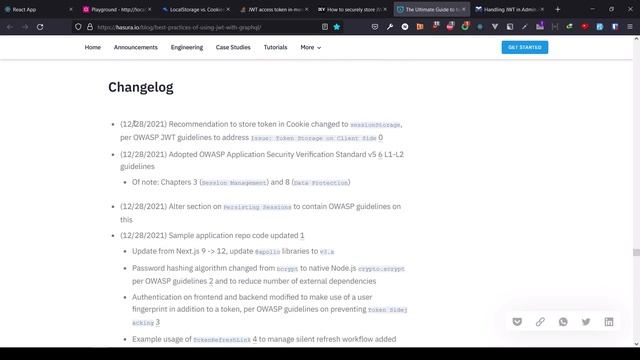Switch to LocalStorage vs. Cookies tab
This screenshot has height=360, width=640.
(x=195, y=9)
